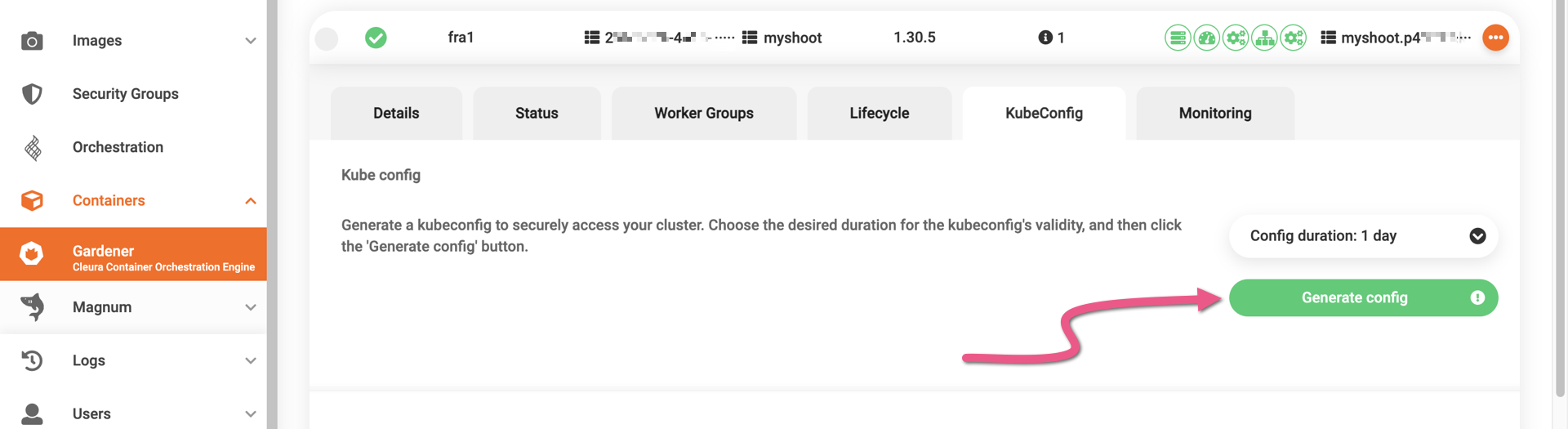Expand the Logs sidebar section

(x=251, y=360)
